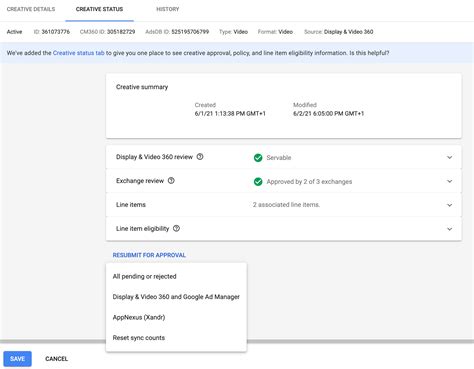Click 2 associated line items text
The height and width of the screenshot is (369, 474).
[286, 205]
